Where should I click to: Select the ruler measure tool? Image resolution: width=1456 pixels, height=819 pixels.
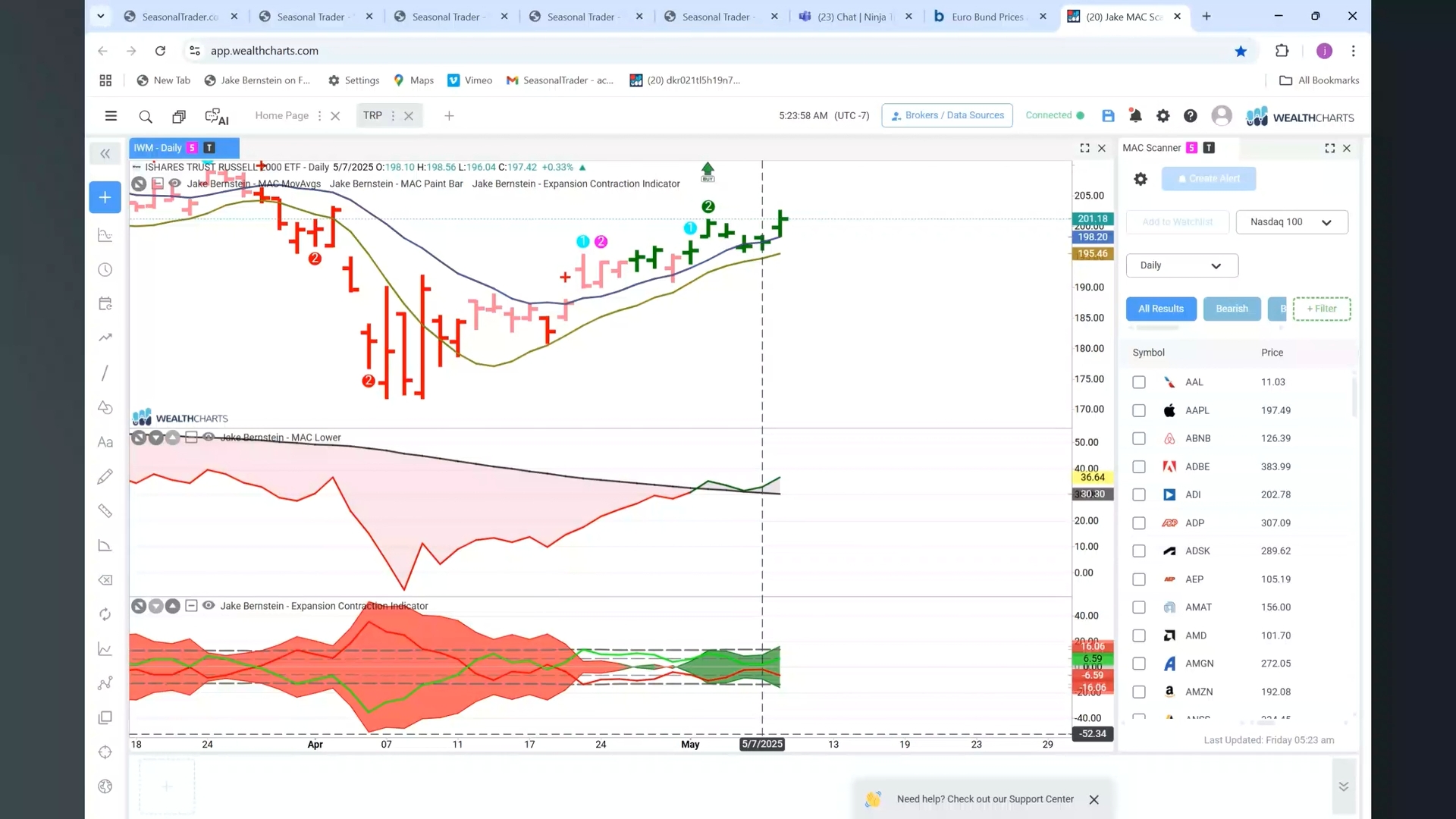coord(105,511)
